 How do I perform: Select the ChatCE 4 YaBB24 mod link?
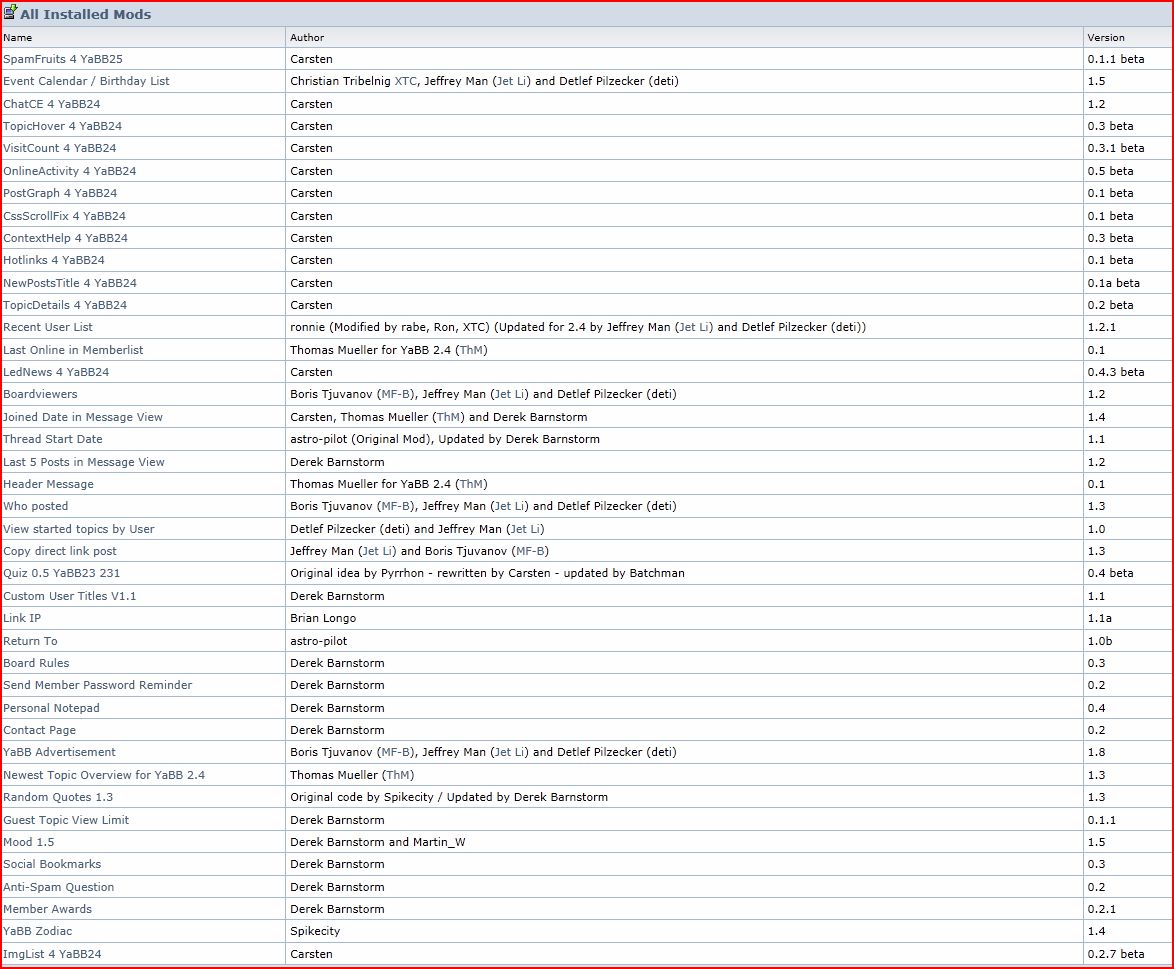click(51, 104)
